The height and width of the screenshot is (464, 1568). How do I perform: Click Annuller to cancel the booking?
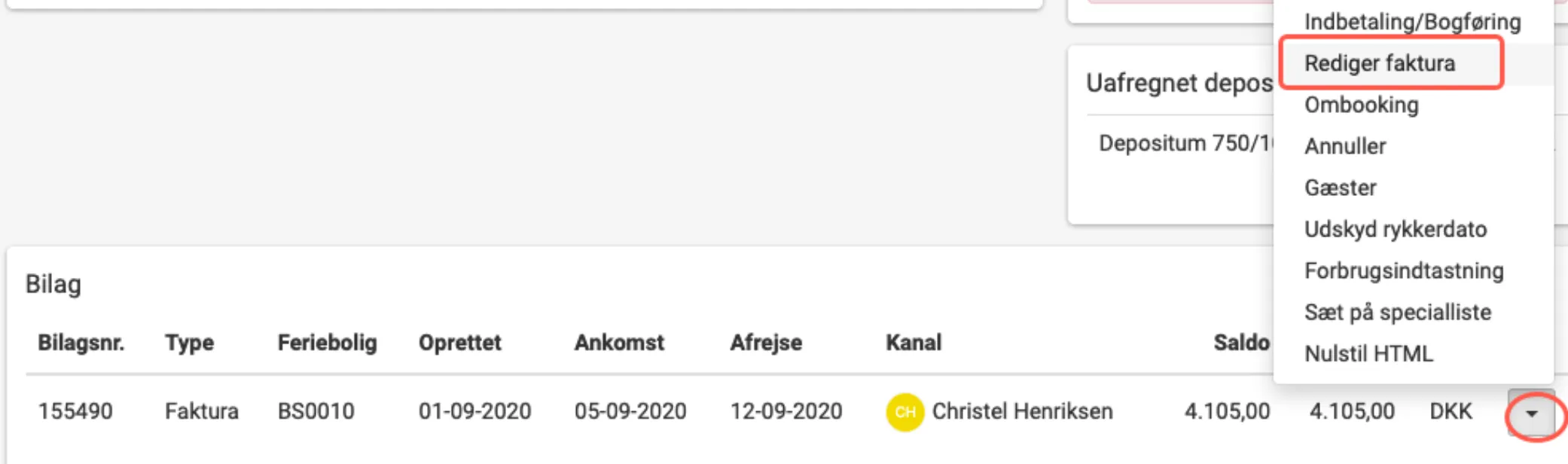click(1346, 146)
